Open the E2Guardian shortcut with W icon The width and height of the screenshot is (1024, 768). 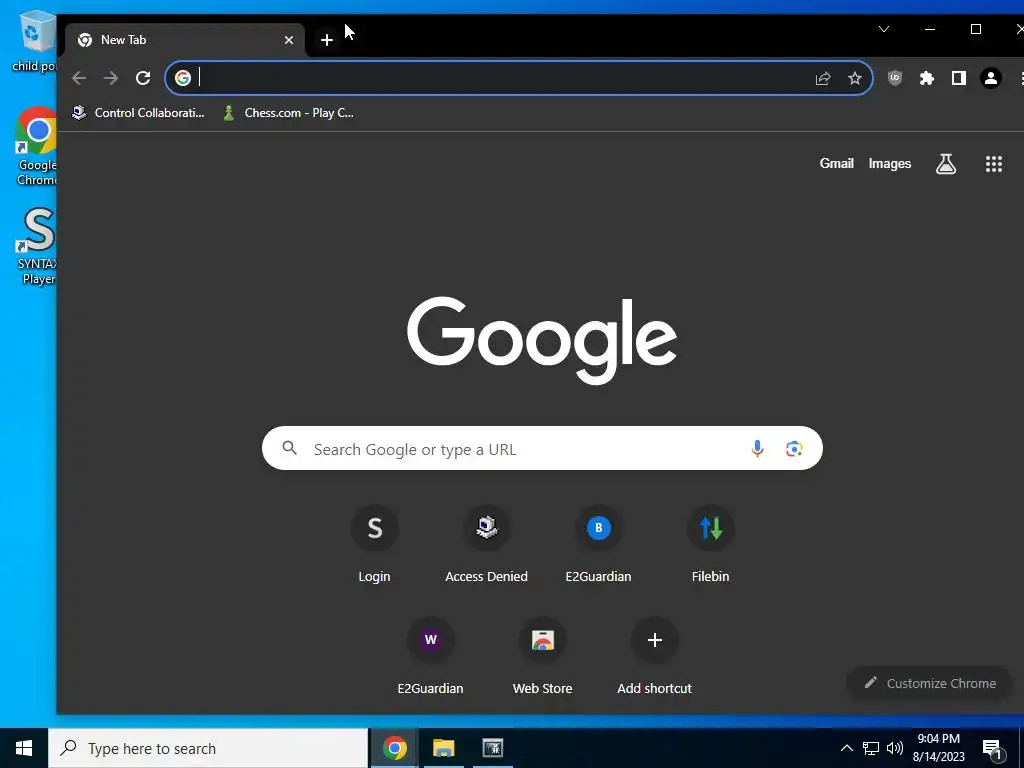pyautogui.click(x=430, y=658)
